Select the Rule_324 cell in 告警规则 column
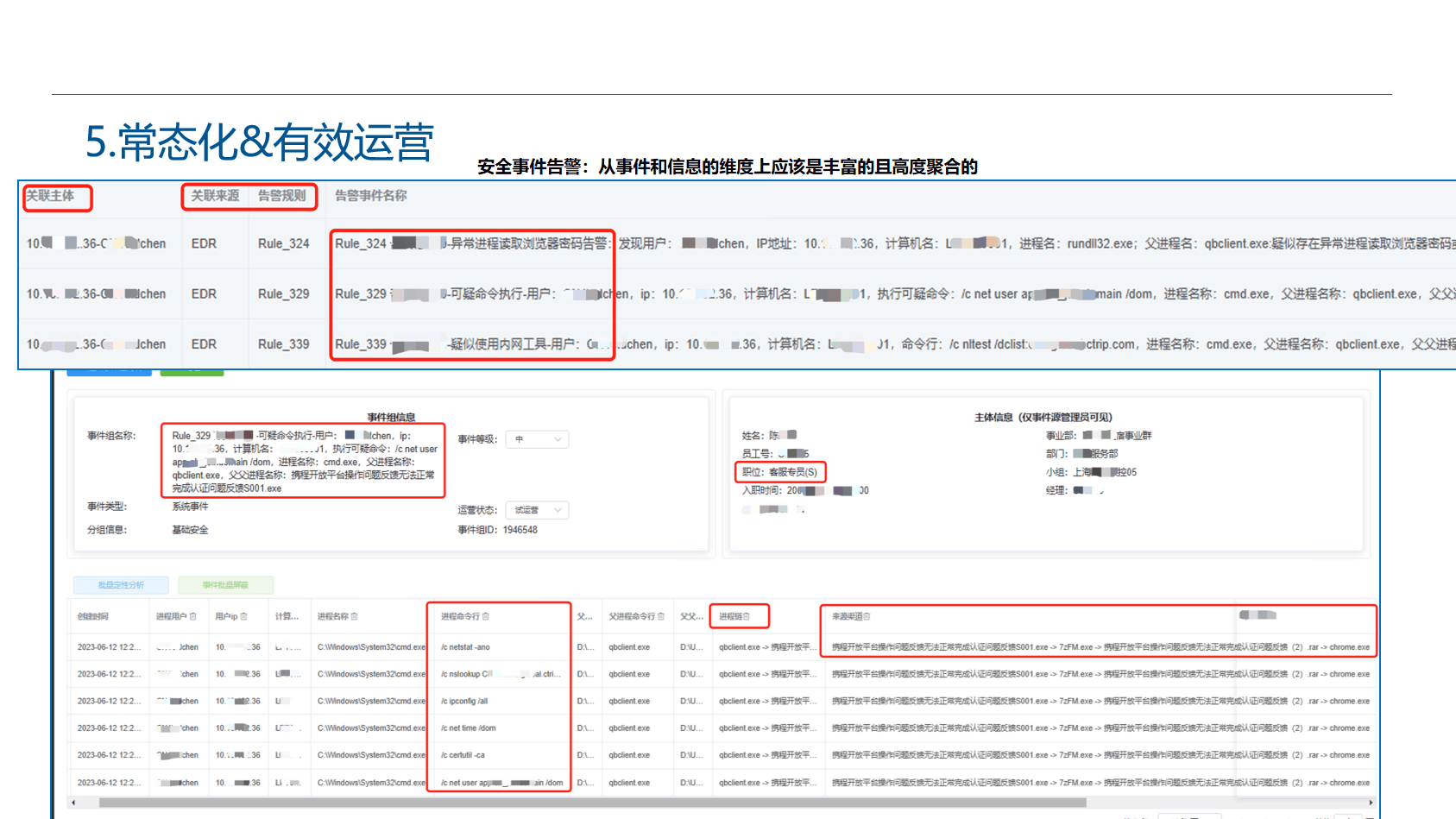Viewport: 1456px width, 819px height. pyautogui.click(x=284, y=243)
